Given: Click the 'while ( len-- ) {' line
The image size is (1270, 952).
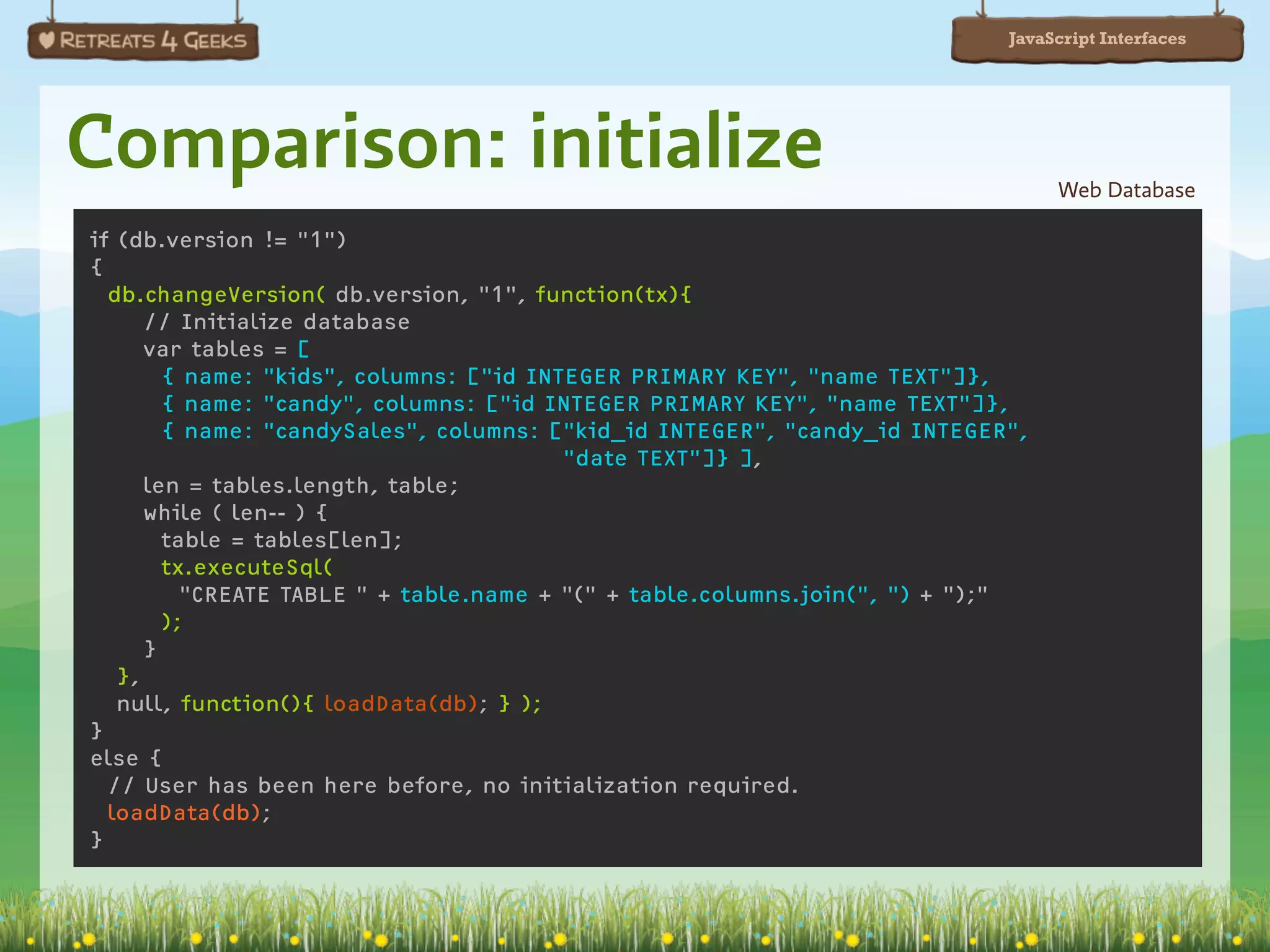Looking at the screenshot, I should [x=236, y=513].
